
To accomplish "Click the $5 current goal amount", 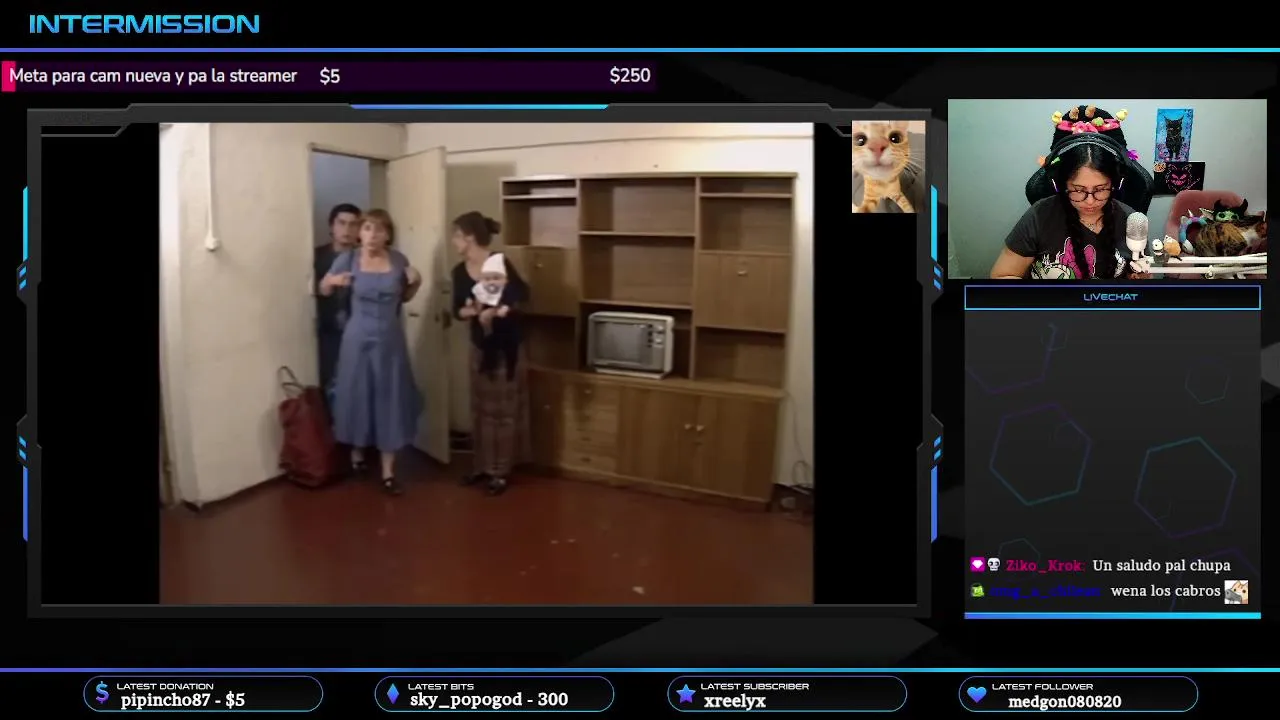I will 330,76.
